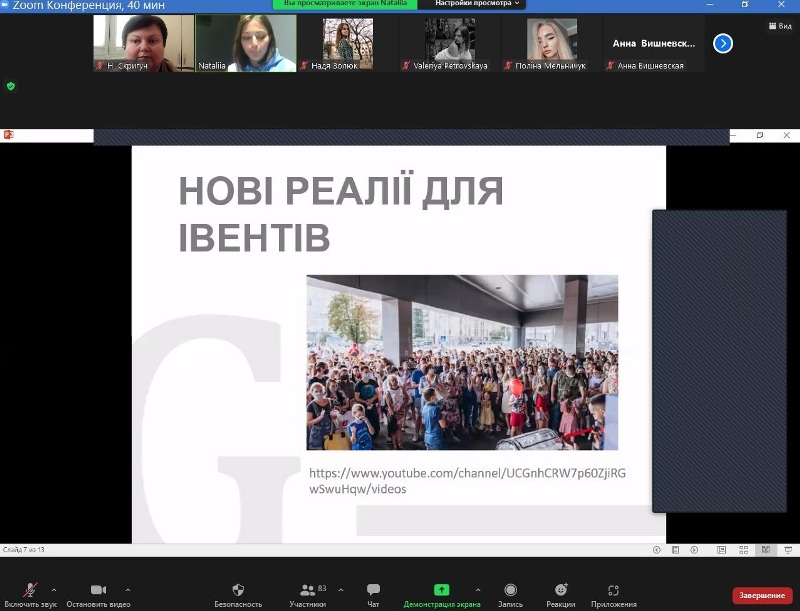Start recording with the Запись button
This screenshot has width=800, height=611.
pyautogui.click(x=510, y=590)
